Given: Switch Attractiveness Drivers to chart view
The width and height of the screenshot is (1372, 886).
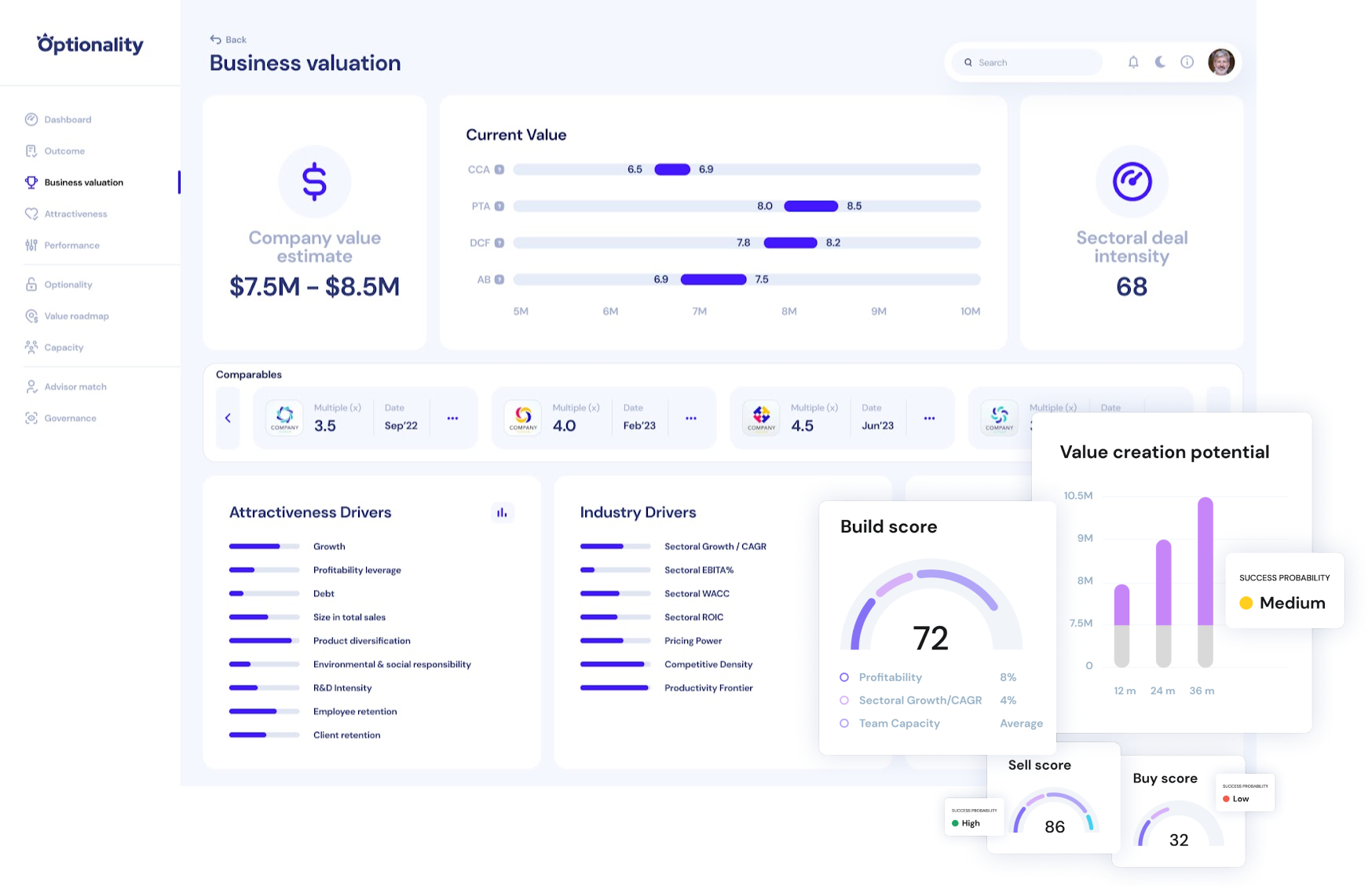Looking at the screenshot, I should click(503, 512).
